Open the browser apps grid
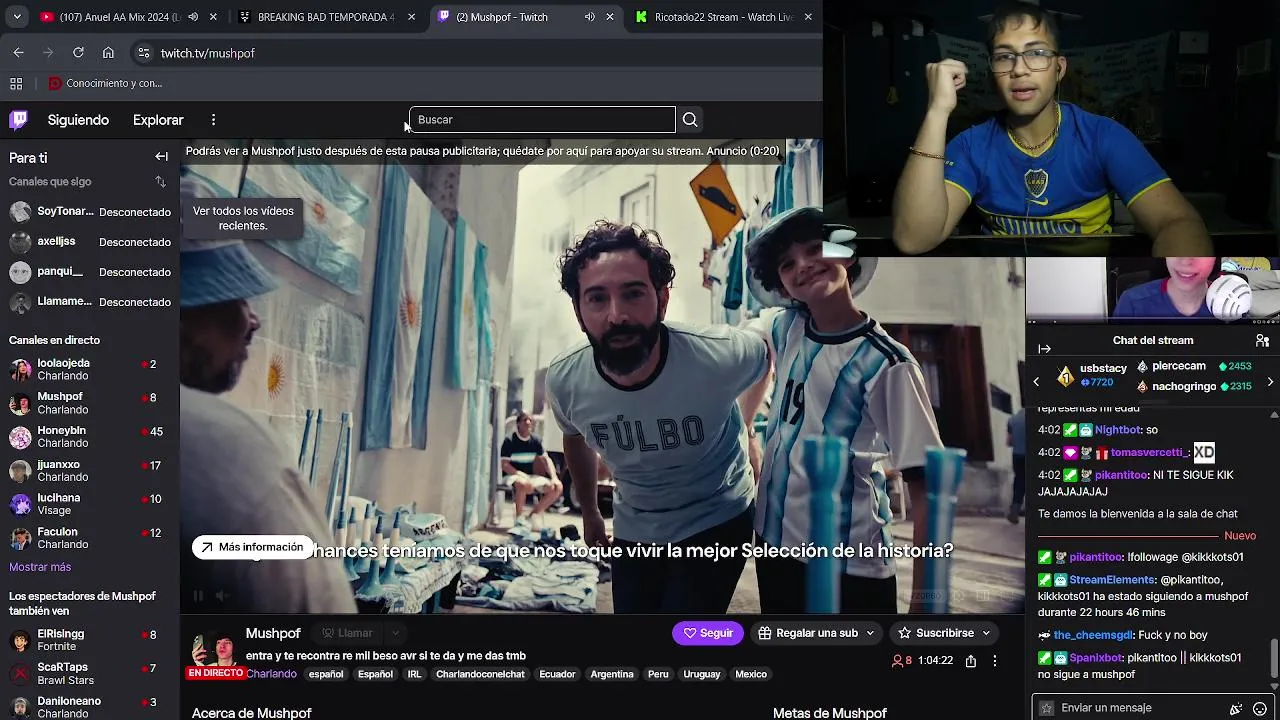This screenshot has width=1280, height=720. [x=16, y=84]
